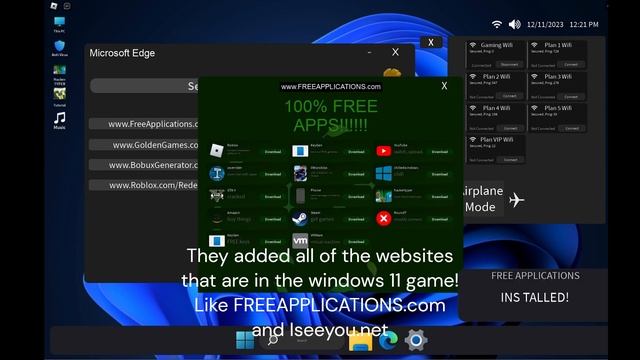Open the Roblox chat icon beside the menu
The height and width of the screenshot is (360, 640).
(67, 6)
